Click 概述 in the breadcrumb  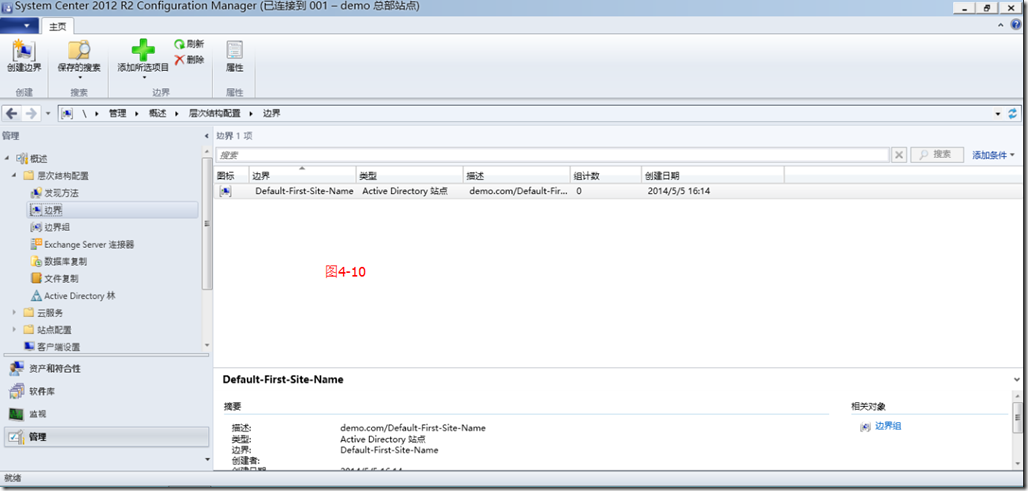tap(157, 113)
